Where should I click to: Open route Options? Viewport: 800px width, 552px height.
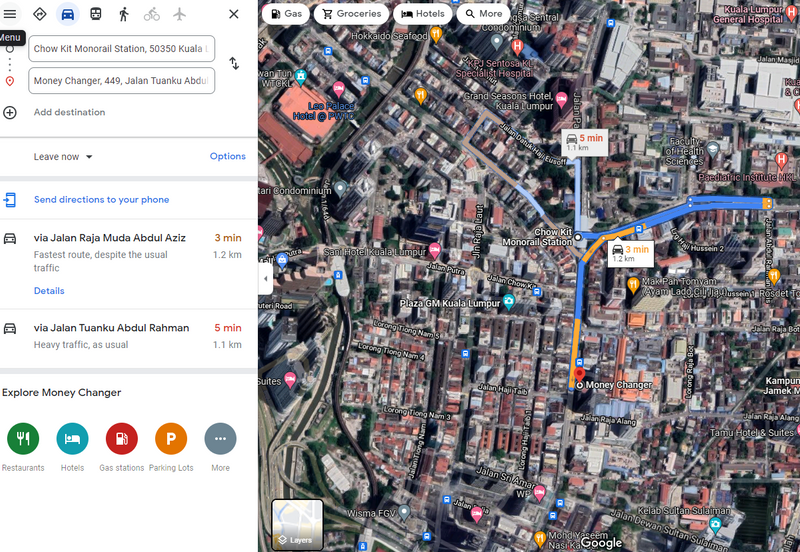pos(228,156)
